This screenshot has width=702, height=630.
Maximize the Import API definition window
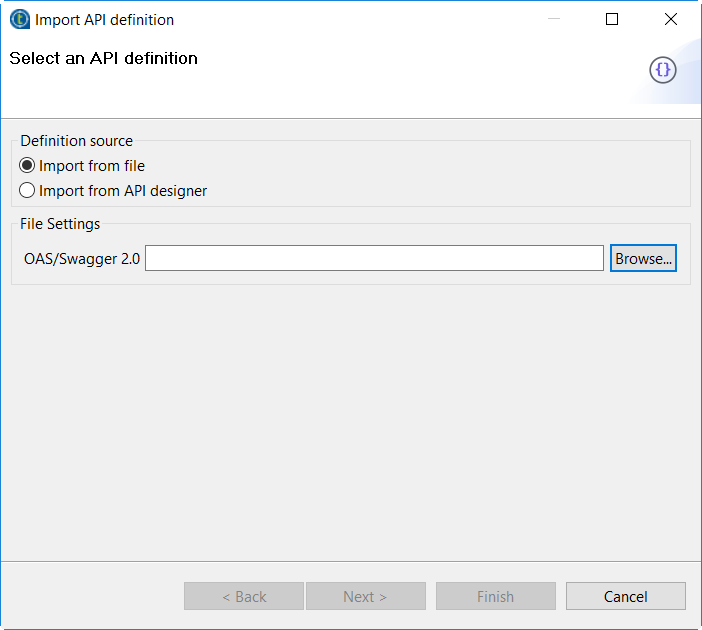[x=612, y=19]
